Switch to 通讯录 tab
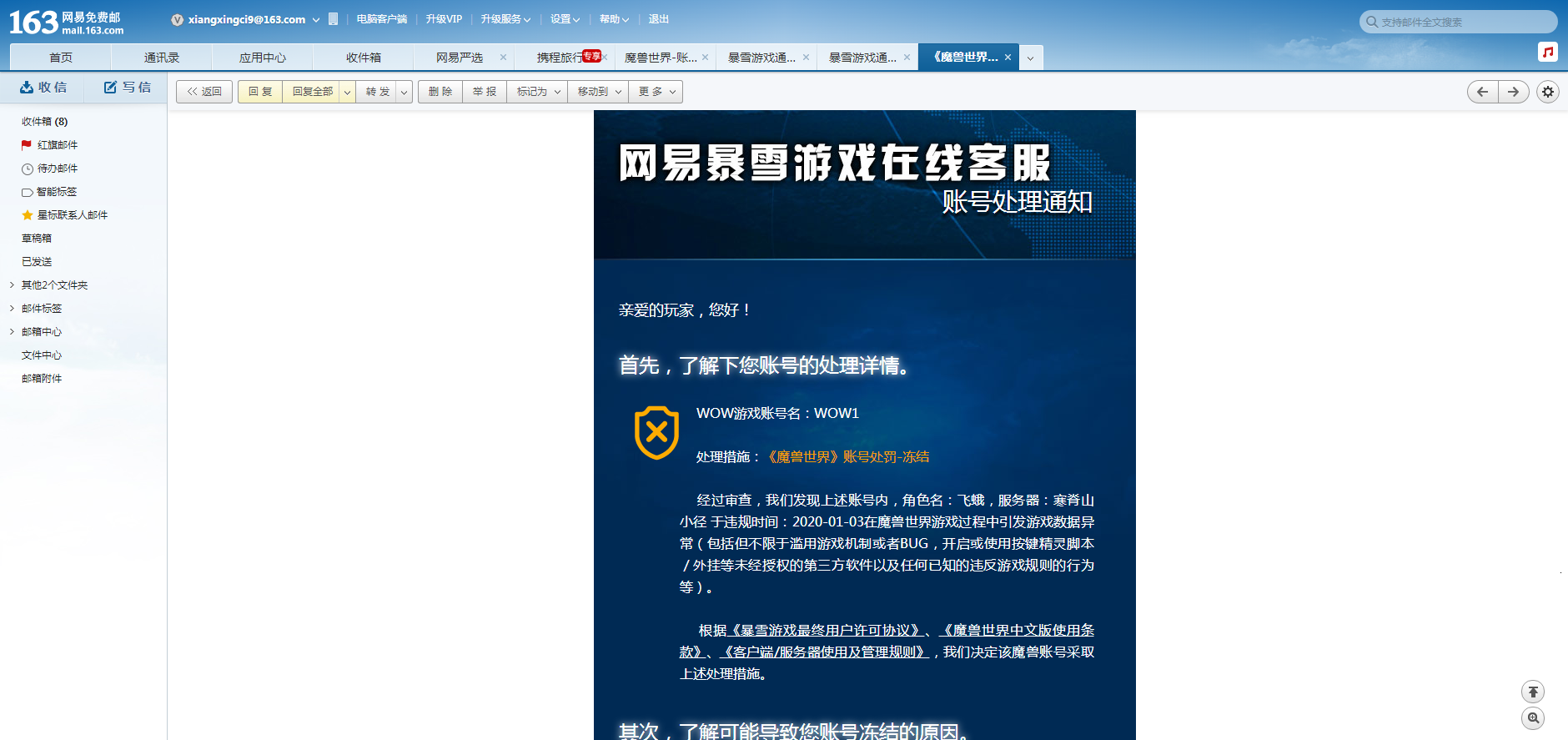Viewport: 1568px width, 740px height. coord(161,58)
